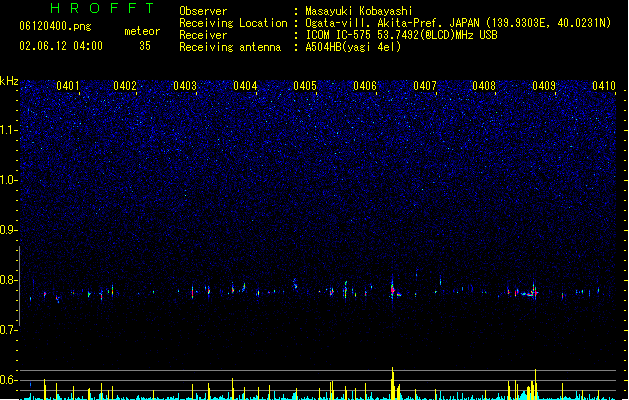Screen dimensions: 629x400
Task: Click the 0404 time marker
Action: (245, 86)
